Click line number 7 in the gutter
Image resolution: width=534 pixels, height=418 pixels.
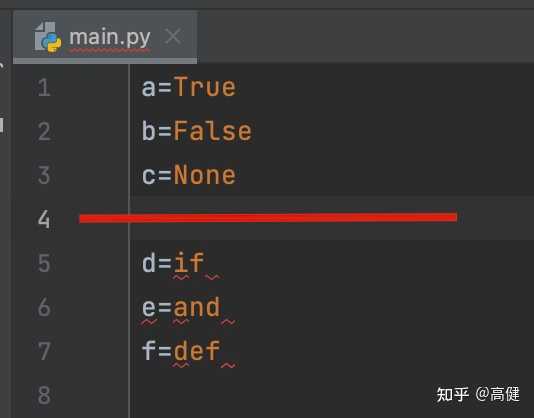pyautogui.click(x=44, y=351)
